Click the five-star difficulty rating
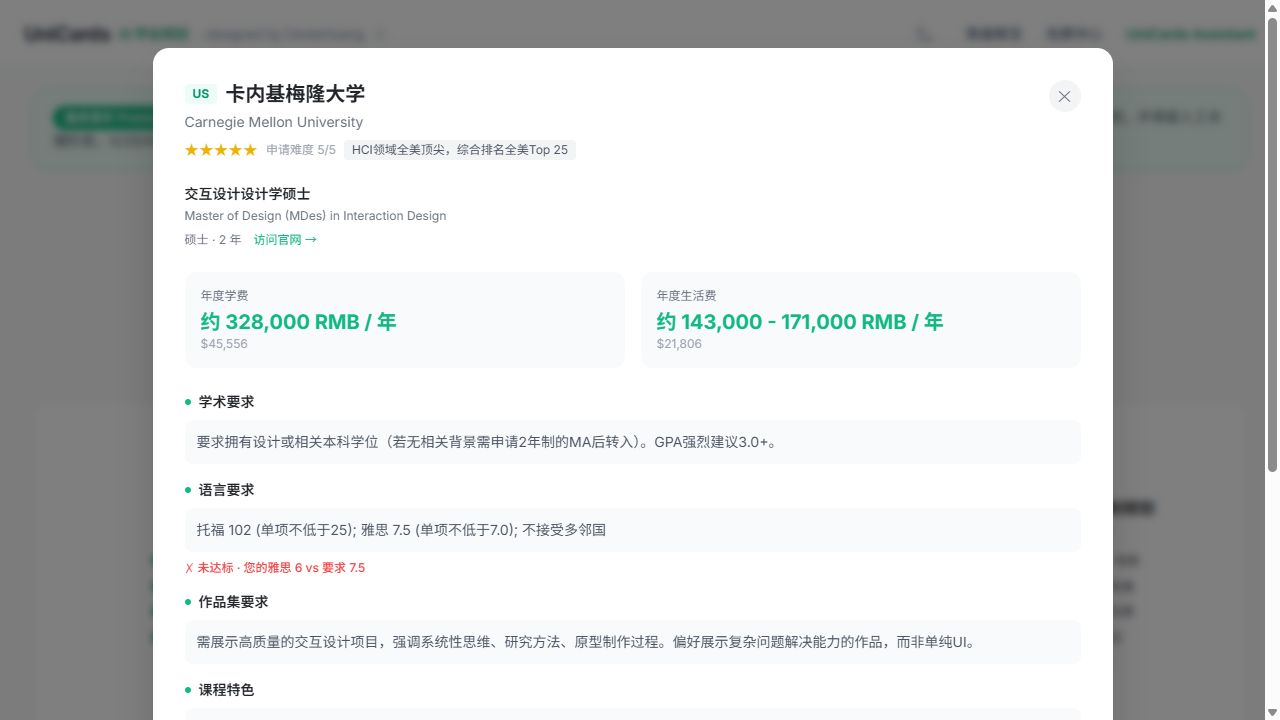This screenshot has height=720, width=1280. 221,150
